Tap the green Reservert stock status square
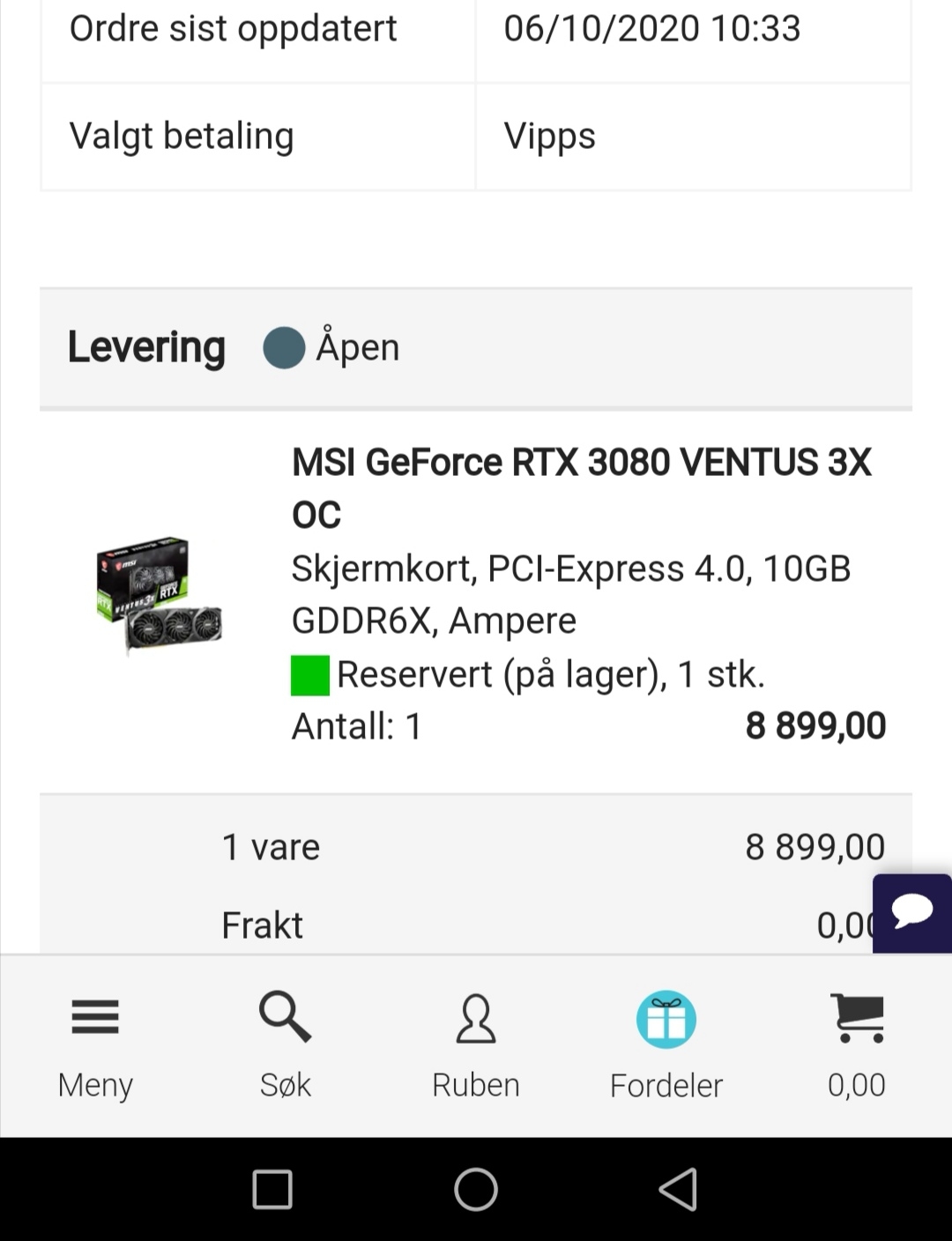Viewport: 952px width, 1241px height. 310,675
